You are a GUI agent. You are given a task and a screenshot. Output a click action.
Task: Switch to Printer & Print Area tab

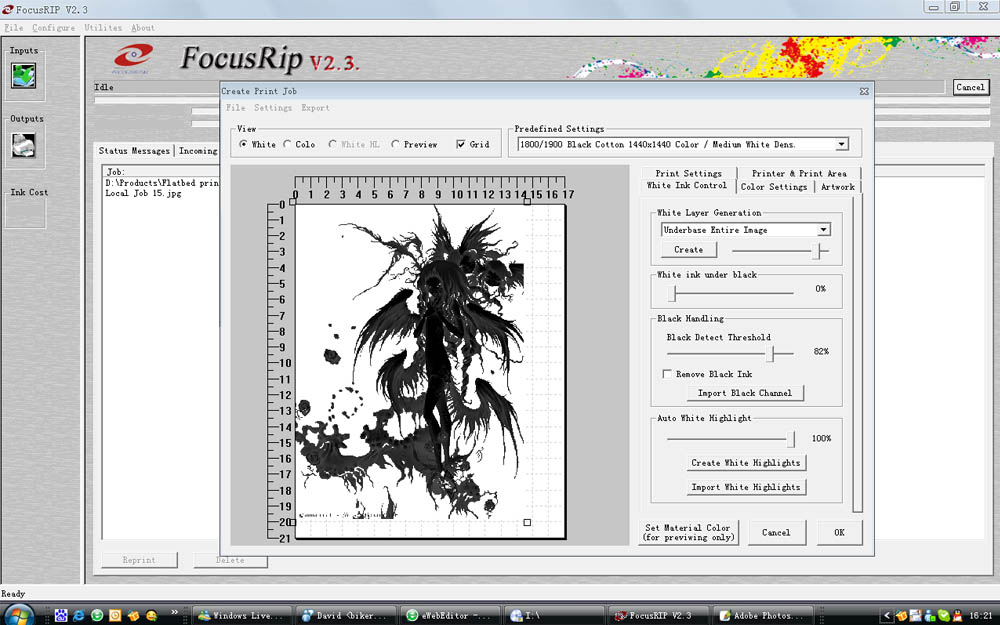[x=799, y=173]
